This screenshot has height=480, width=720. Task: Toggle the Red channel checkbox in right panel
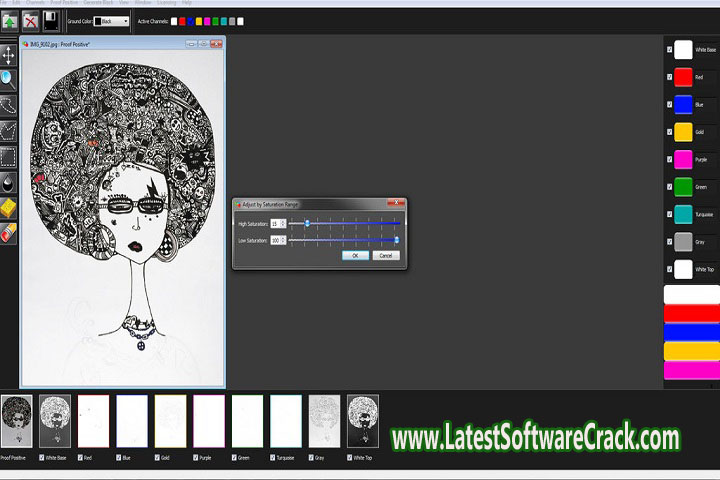[x=669, y=76]
